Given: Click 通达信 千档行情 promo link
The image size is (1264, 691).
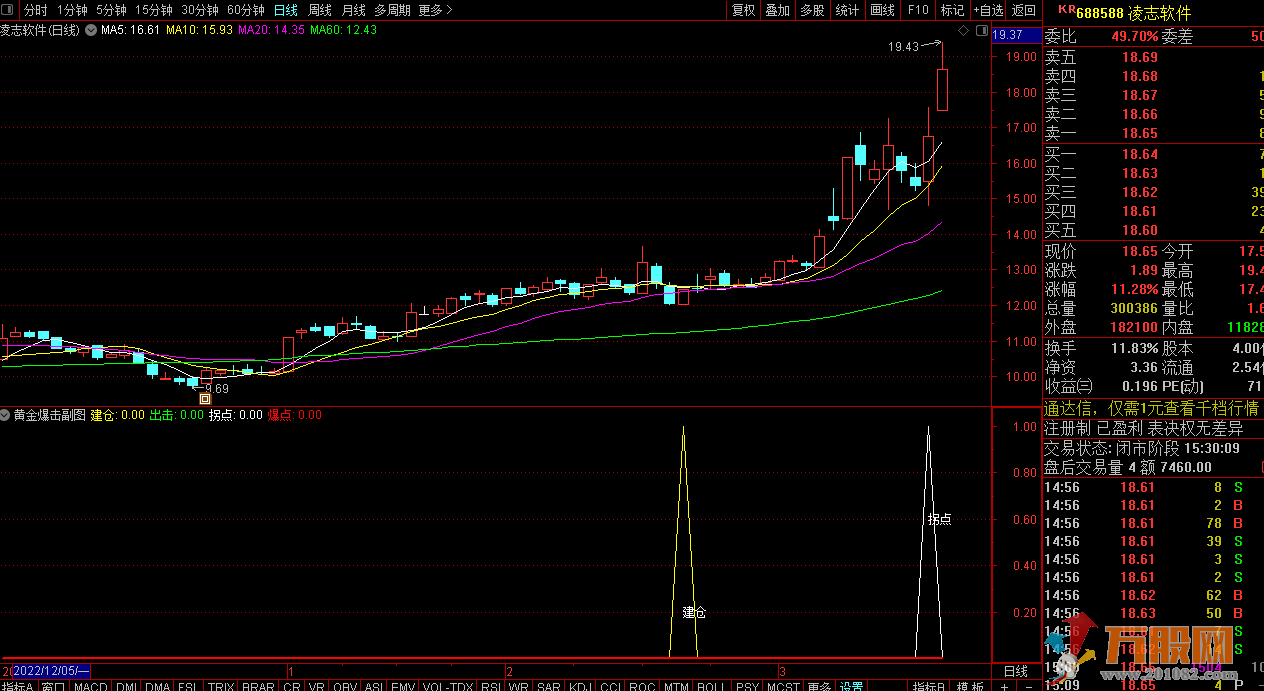Looking at the screenshot, I should 1153,408.
